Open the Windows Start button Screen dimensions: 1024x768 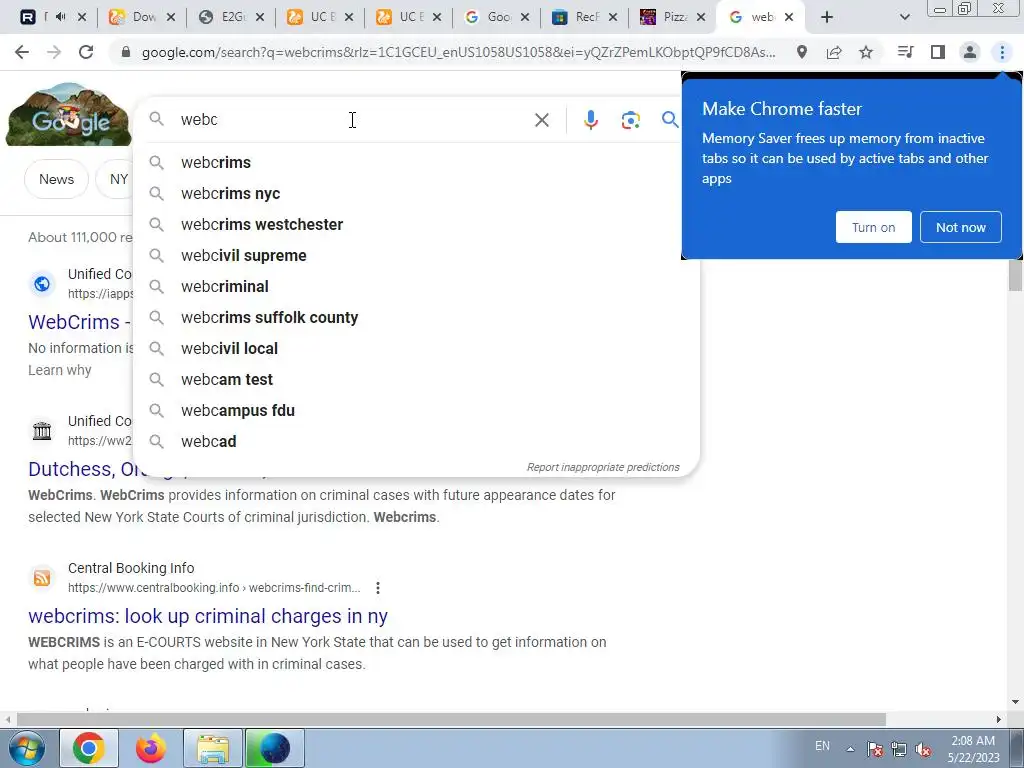coord(26,748)
